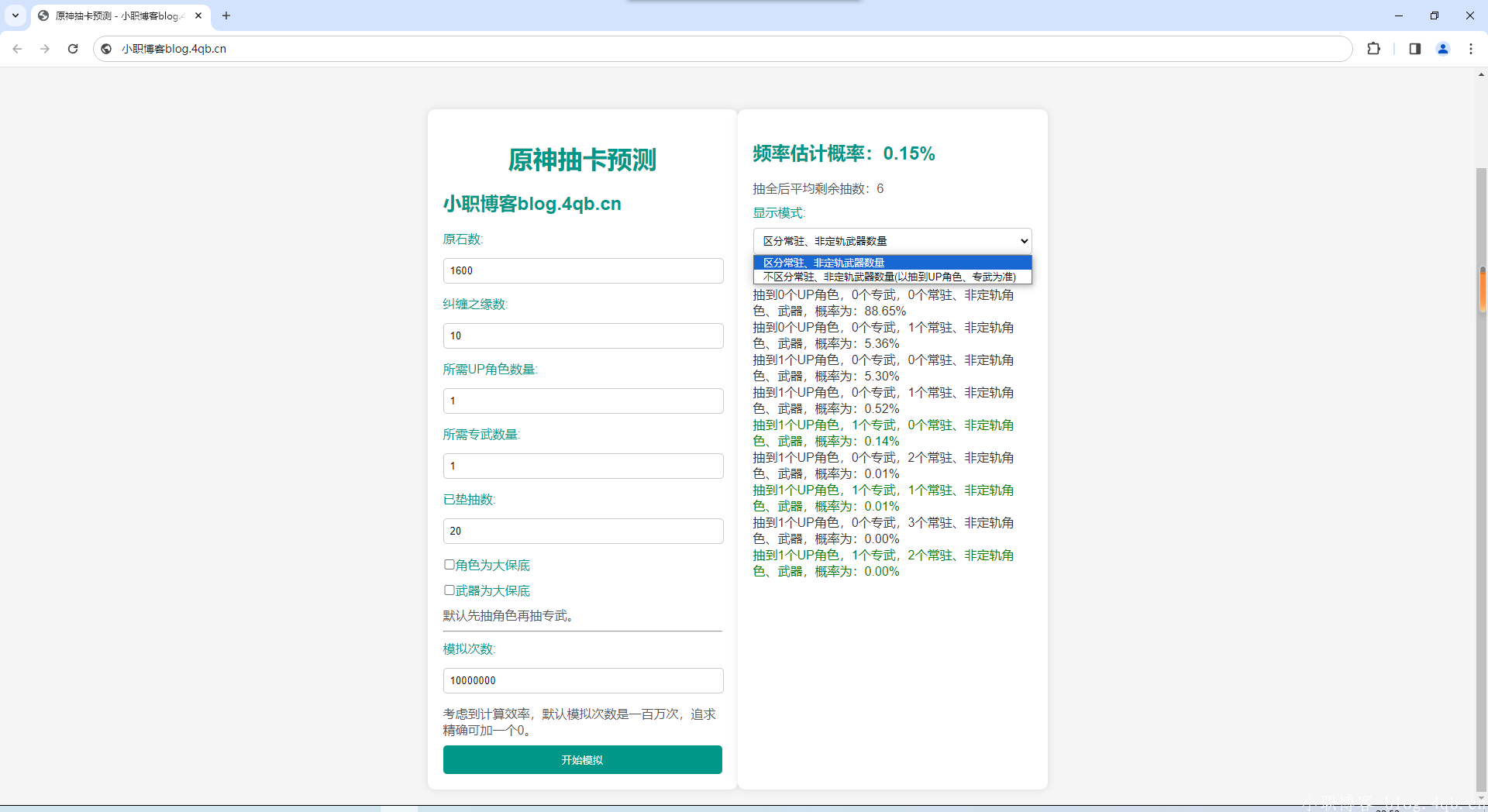Click the browser back arrow icon
Viewport: 1488px width, 812px height.
(17, 49)
